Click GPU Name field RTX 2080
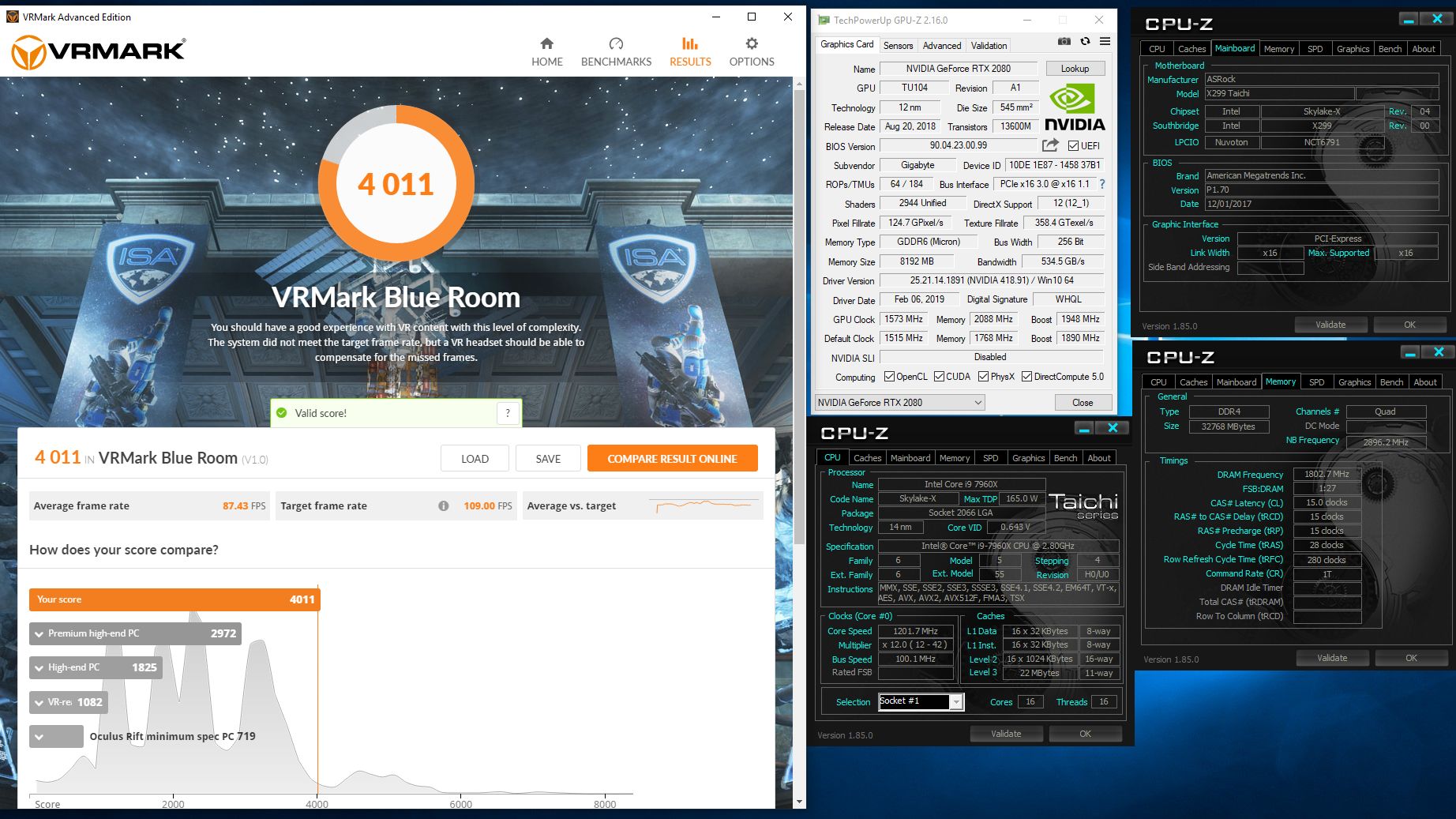This screenshot has height=819, width=1456. pyautogui.click(x=958, y=69)
